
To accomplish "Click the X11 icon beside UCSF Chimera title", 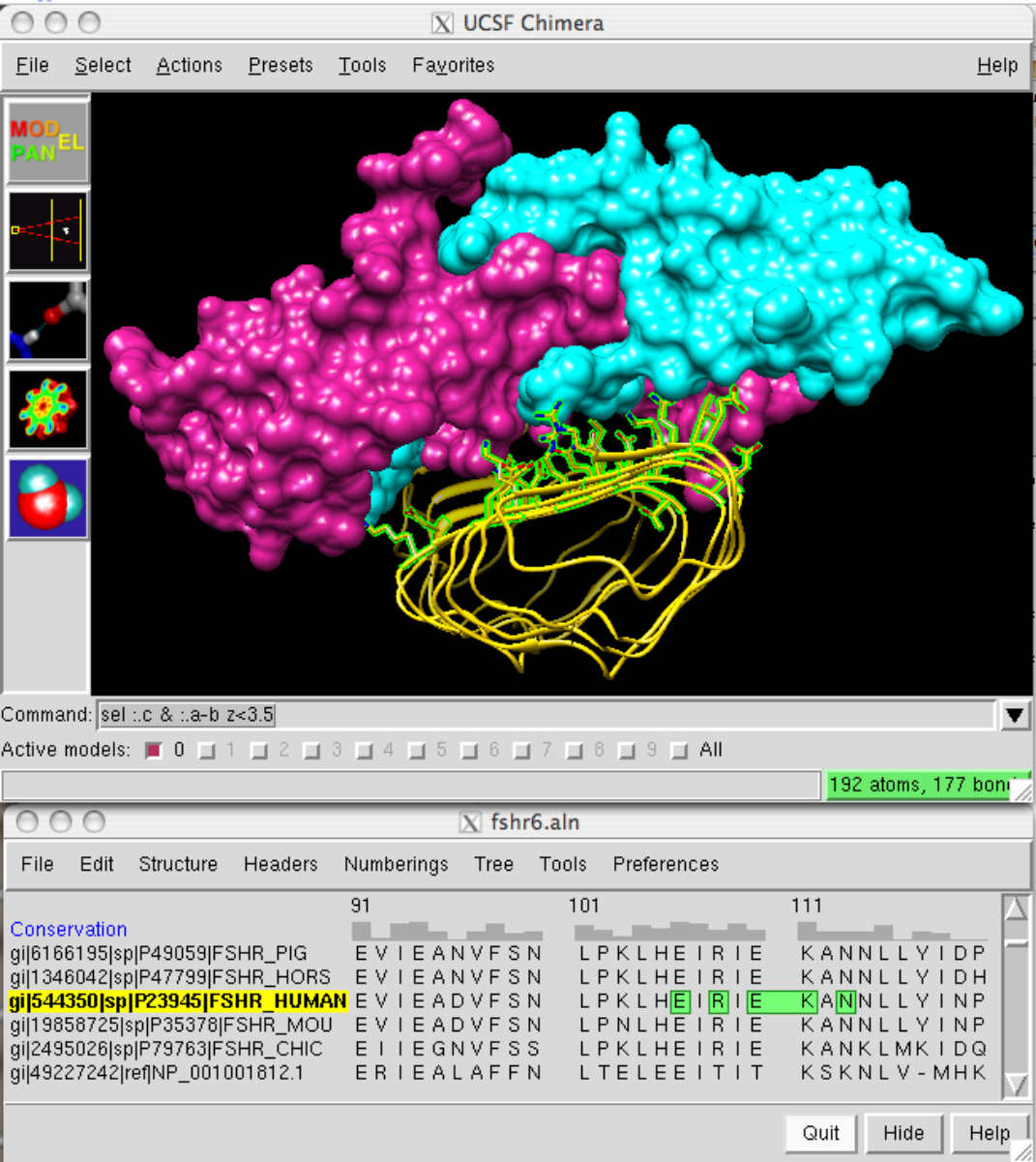I will 442,23.
